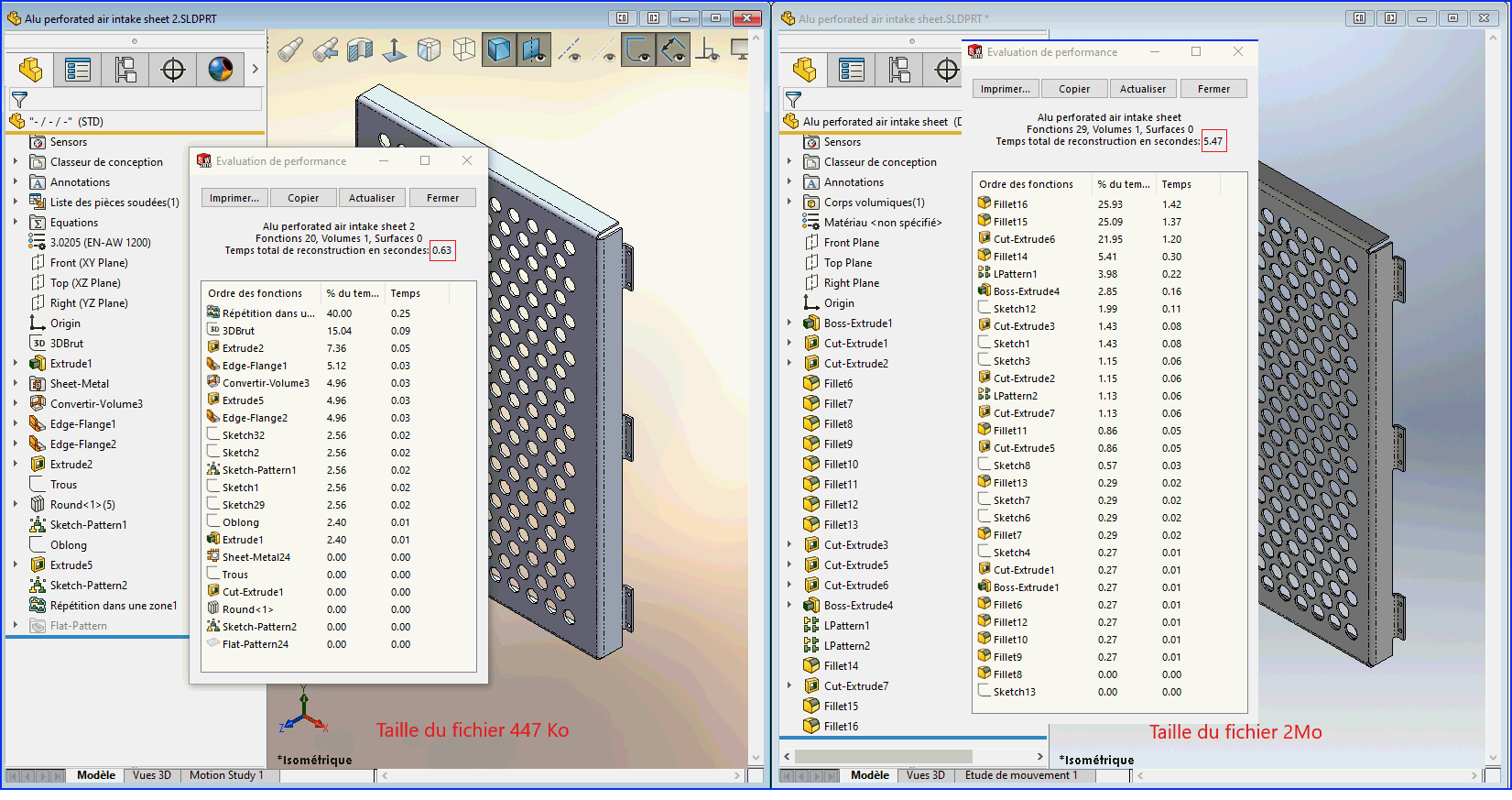Viewport: 1512px width, 800px height.
Task: Open FeatureManager tree tab in left window
Action: tap(30, 70)
